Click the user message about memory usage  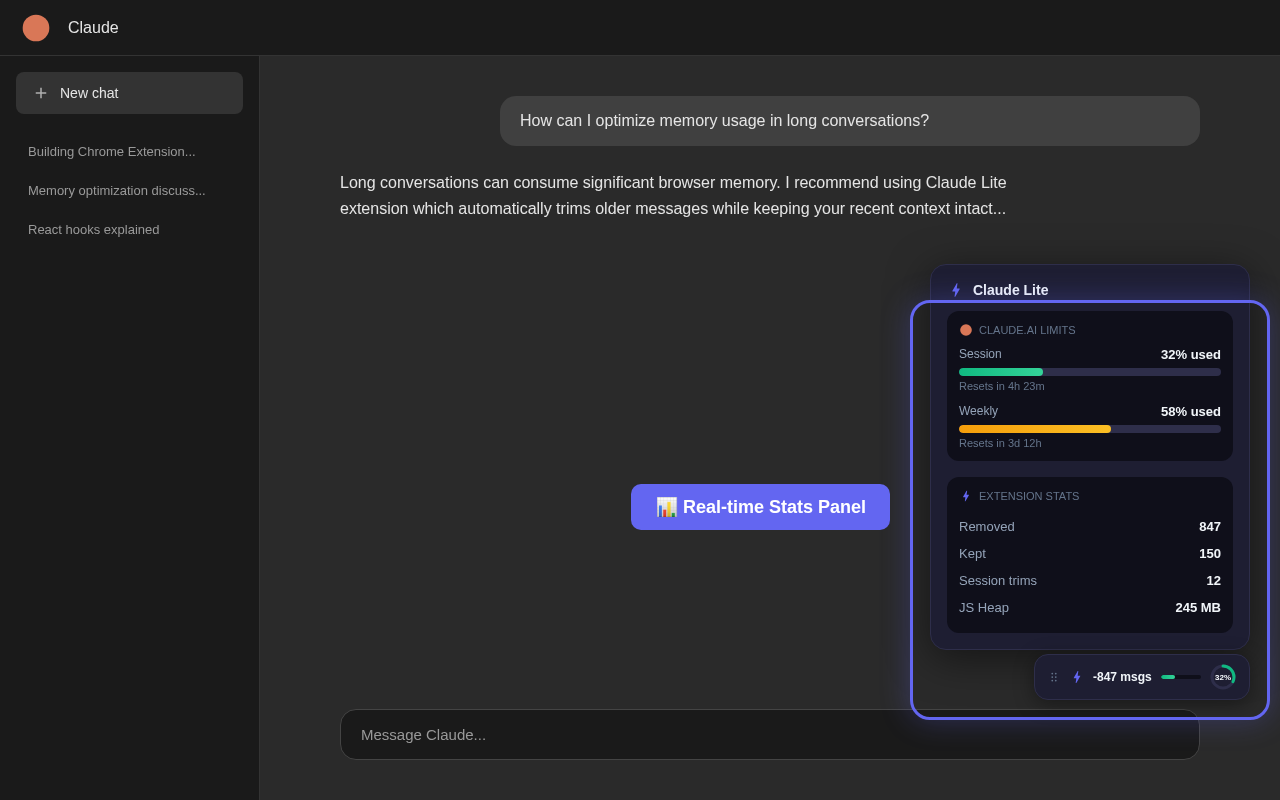[x=850, y=121]
